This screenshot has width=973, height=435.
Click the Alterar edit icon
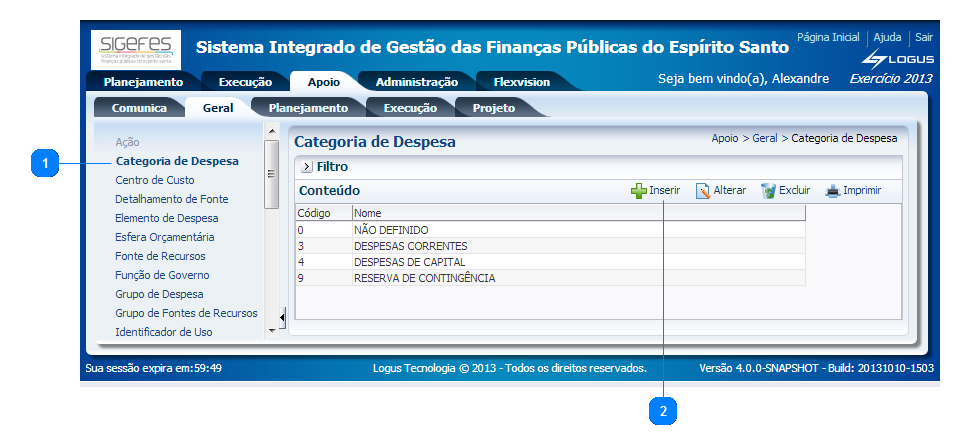(x=703, y=191)
